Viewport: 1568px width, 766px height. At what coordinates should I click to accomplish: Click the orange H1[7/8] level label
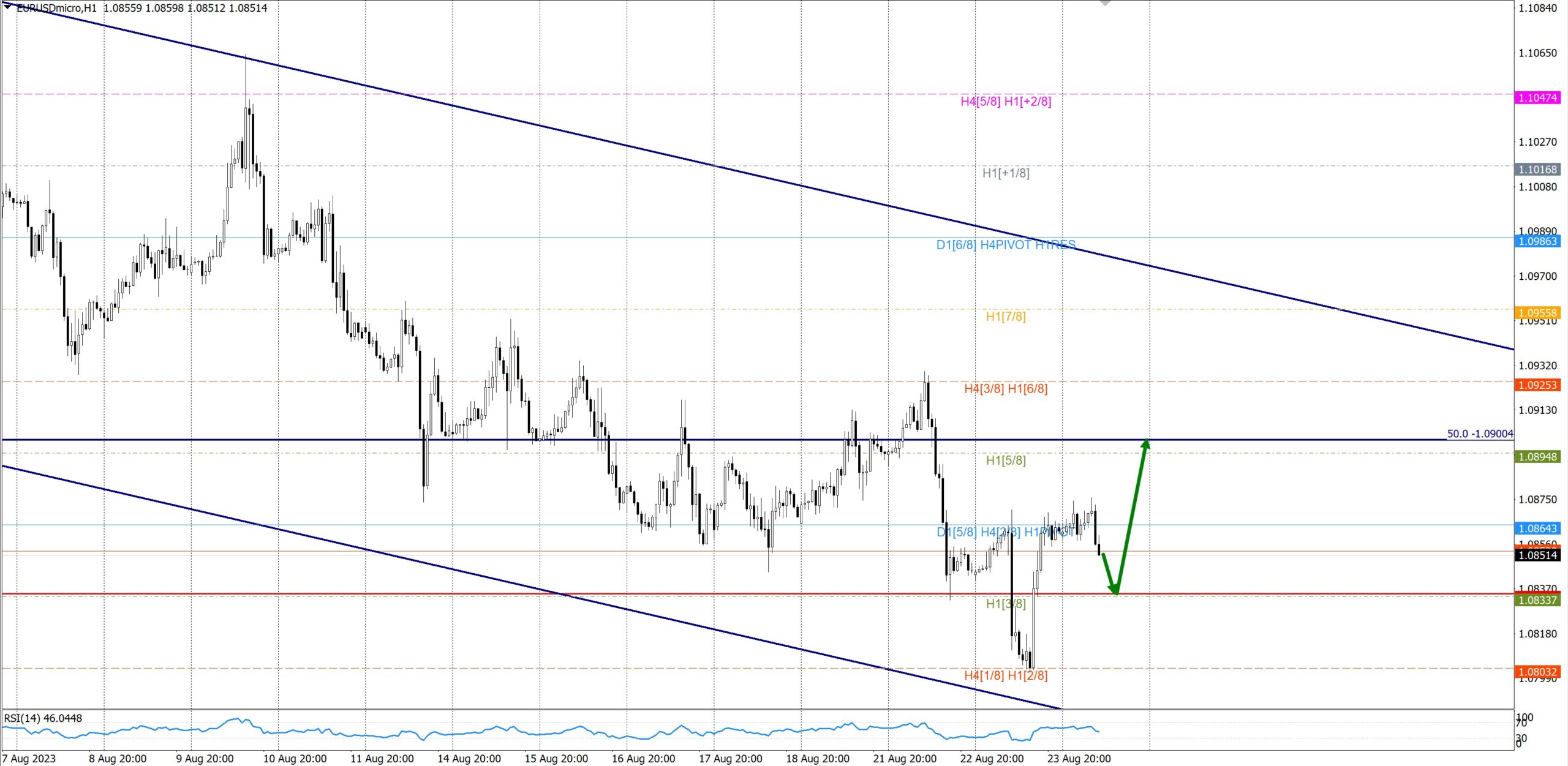1005,317
